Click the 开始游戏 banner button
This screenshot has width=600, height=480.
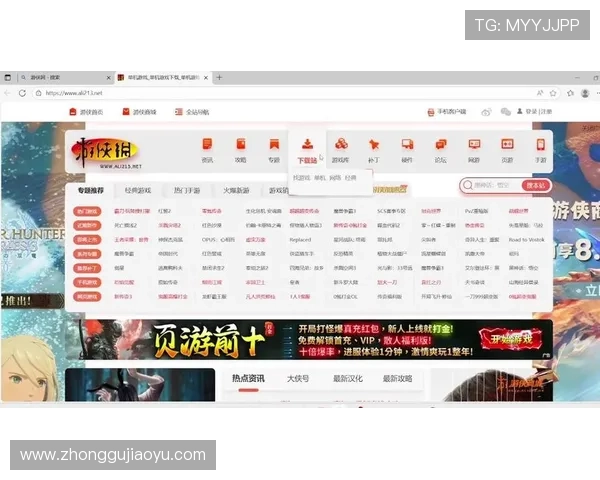(511, 339)
